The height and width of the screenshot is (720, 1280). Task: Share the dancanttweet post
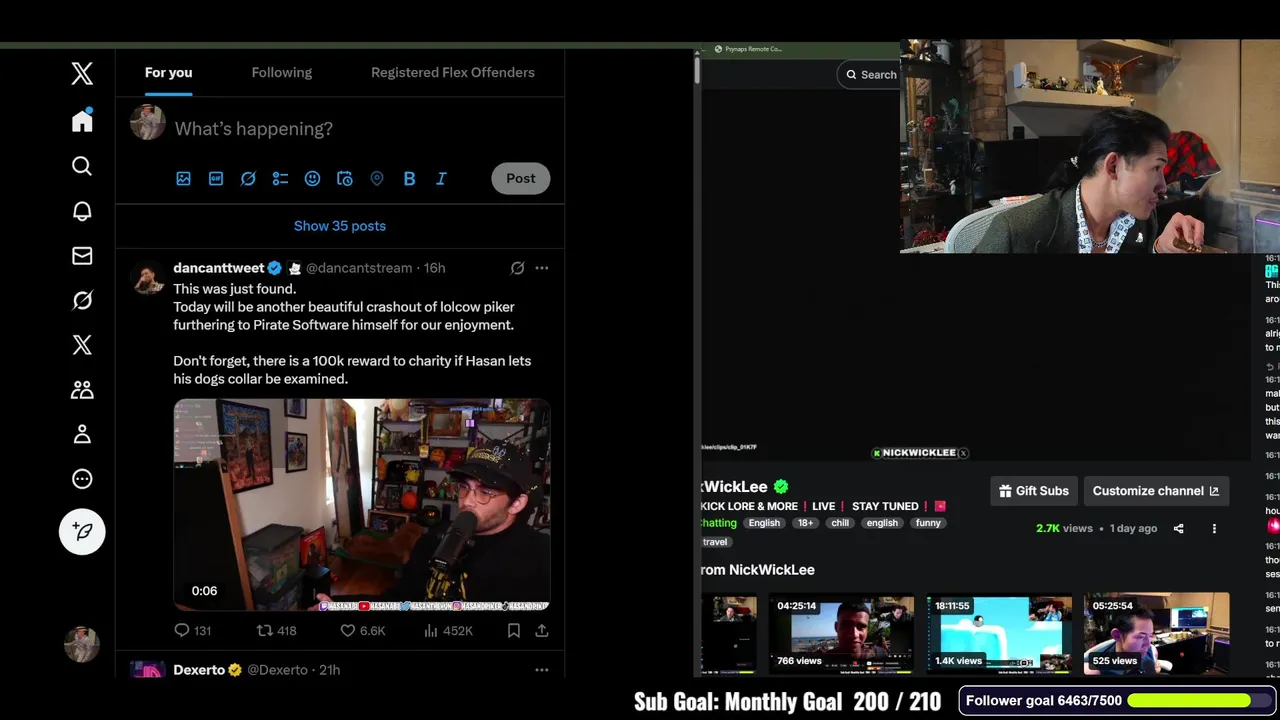[x=541, y=631]
